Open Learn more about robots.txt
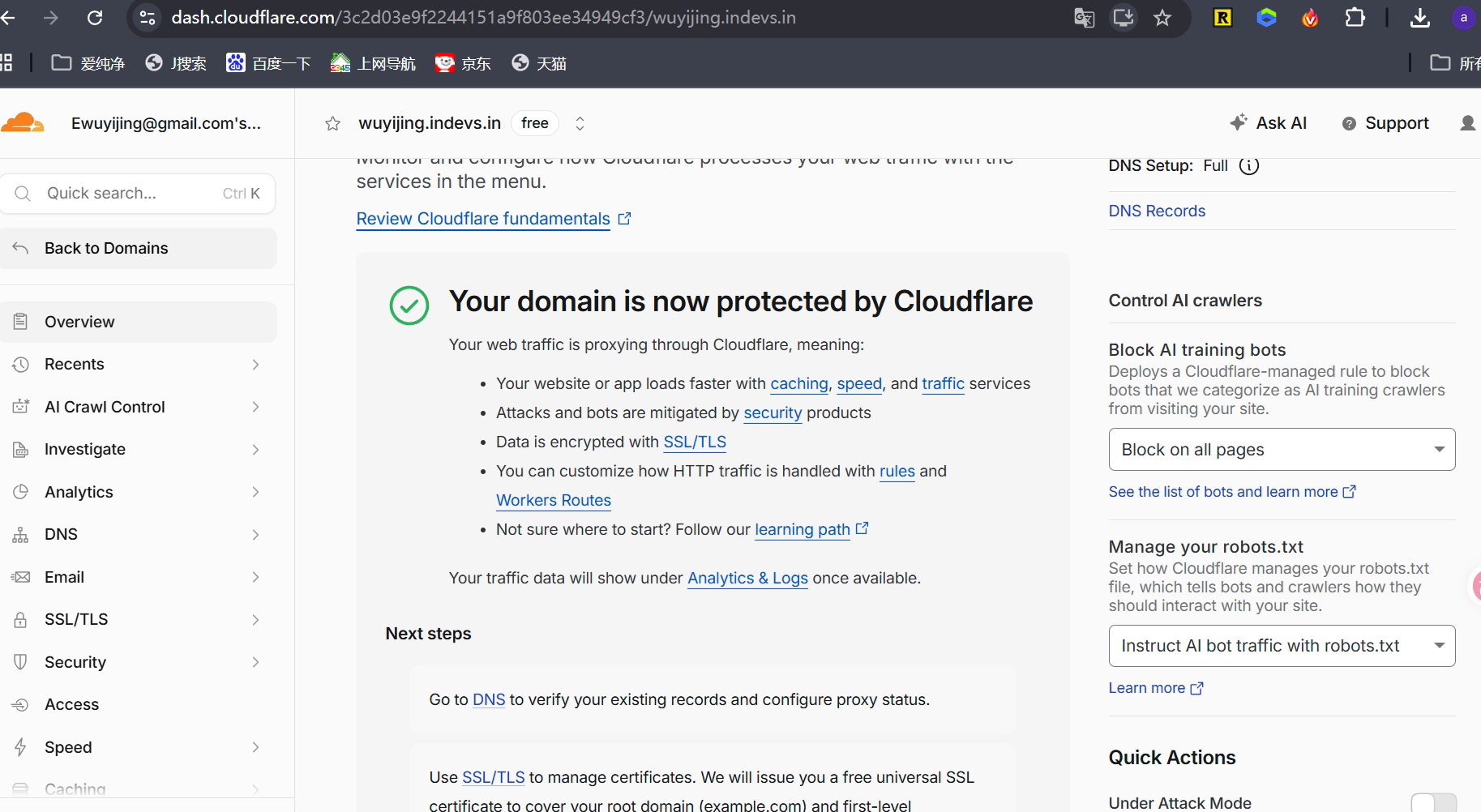Viewport: 1481px width, 812px height. pos(1156,688)
